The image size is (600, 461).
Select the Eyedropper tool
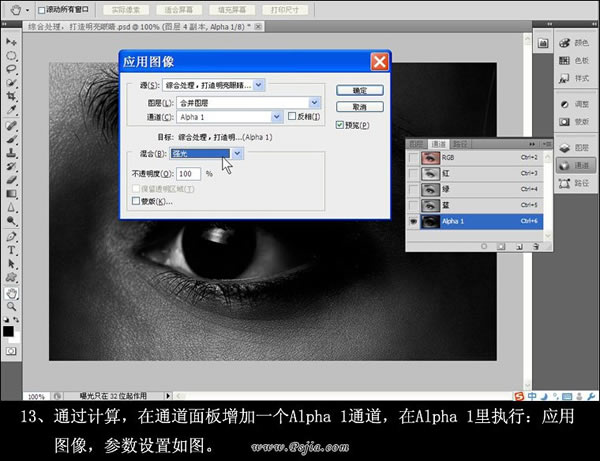click(x=11, y=110)
